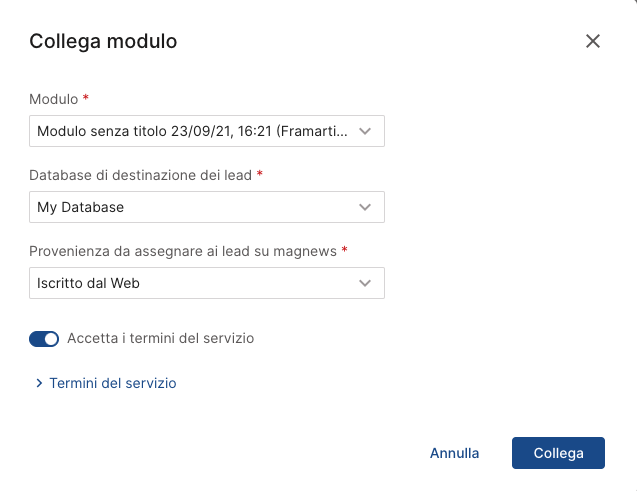Viewport: 637px width, 491px height.
Task: Close the Collega modulo dialog
Action: (x=593, y=41)
